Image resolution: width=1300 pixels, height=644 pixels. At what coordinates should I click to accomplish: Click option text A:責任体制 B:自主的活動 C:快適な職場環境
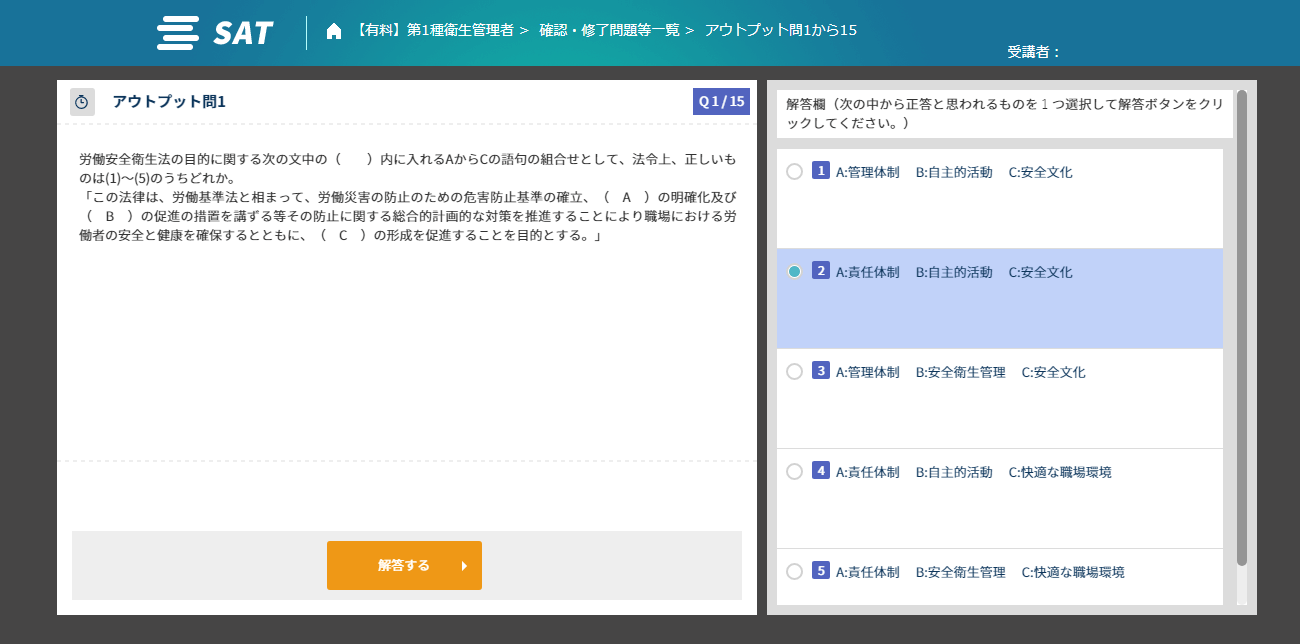(x=973, y=472)
